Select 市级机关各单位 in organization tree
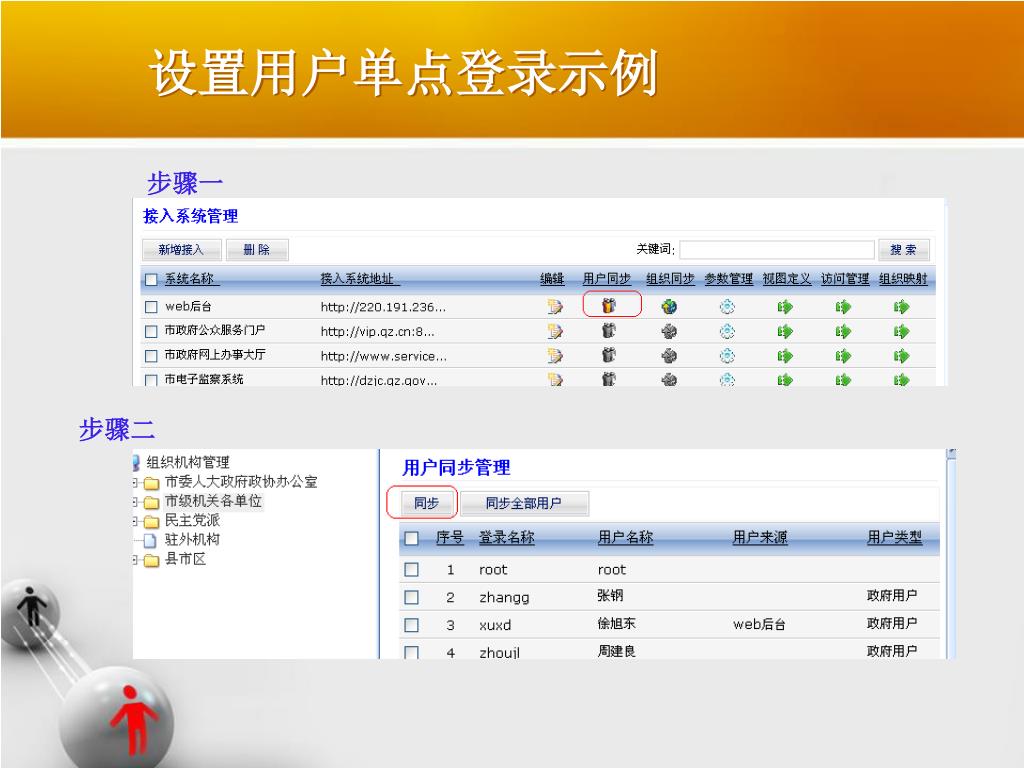 (212, 501)
